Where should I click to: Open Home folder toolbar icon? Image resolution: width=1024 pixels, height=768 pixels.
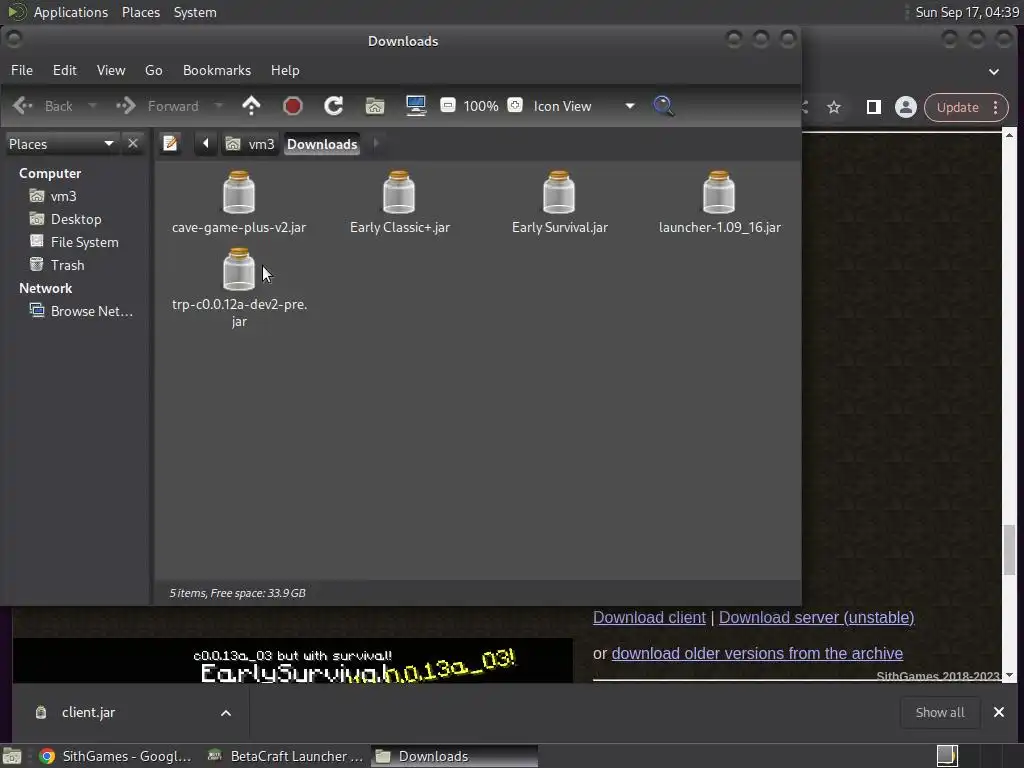point(375,106)
